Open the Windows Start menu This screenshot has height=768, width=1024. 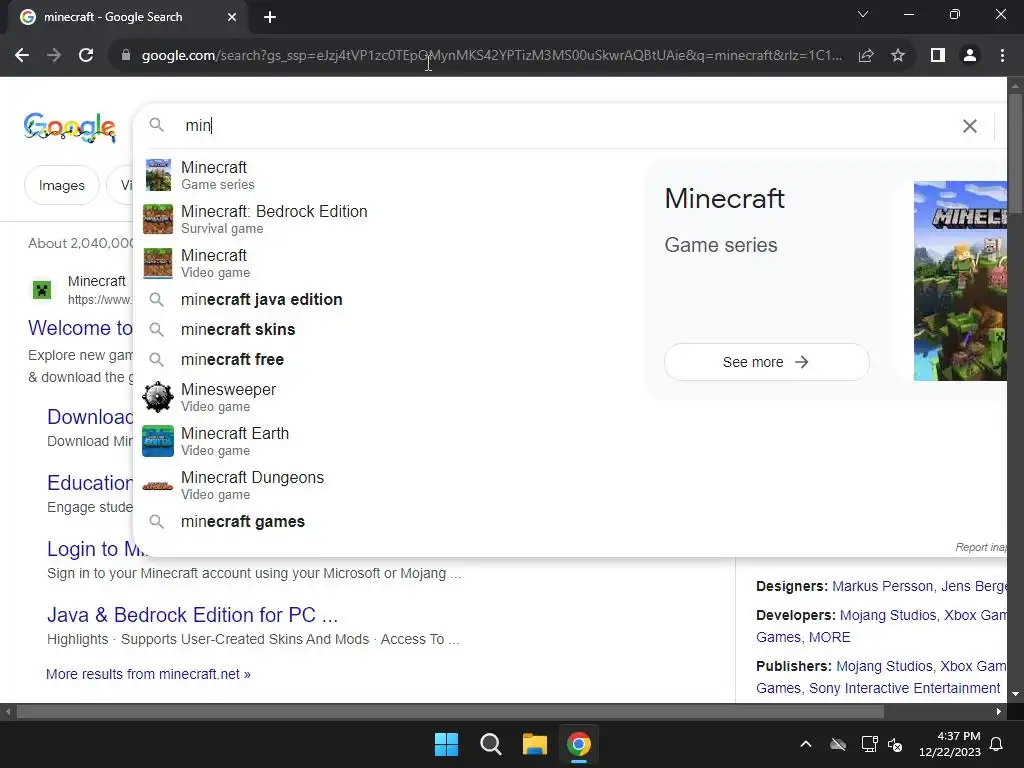[447, 744]
